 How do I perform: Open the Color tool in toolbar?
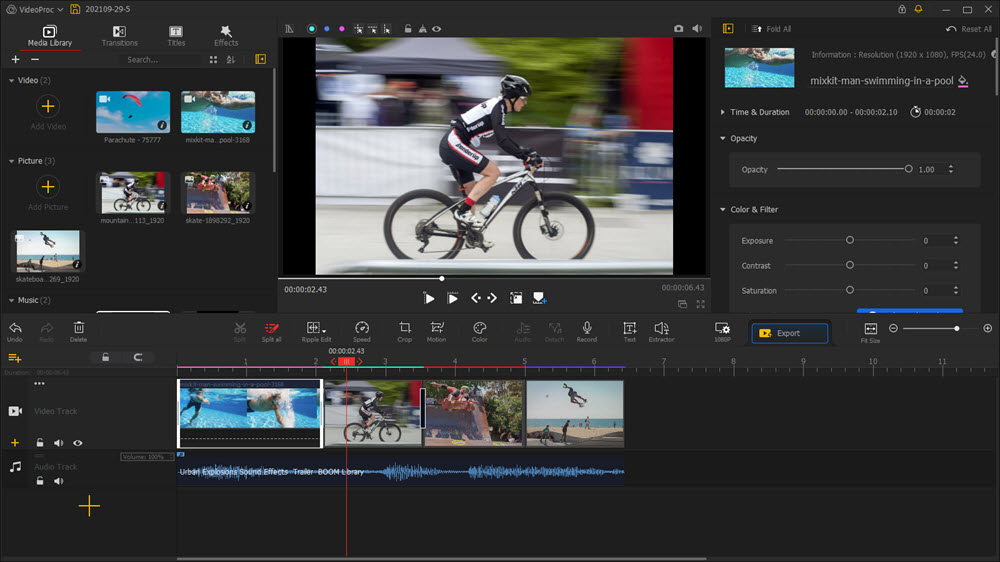pyautogui.click(x=479, y=328)
